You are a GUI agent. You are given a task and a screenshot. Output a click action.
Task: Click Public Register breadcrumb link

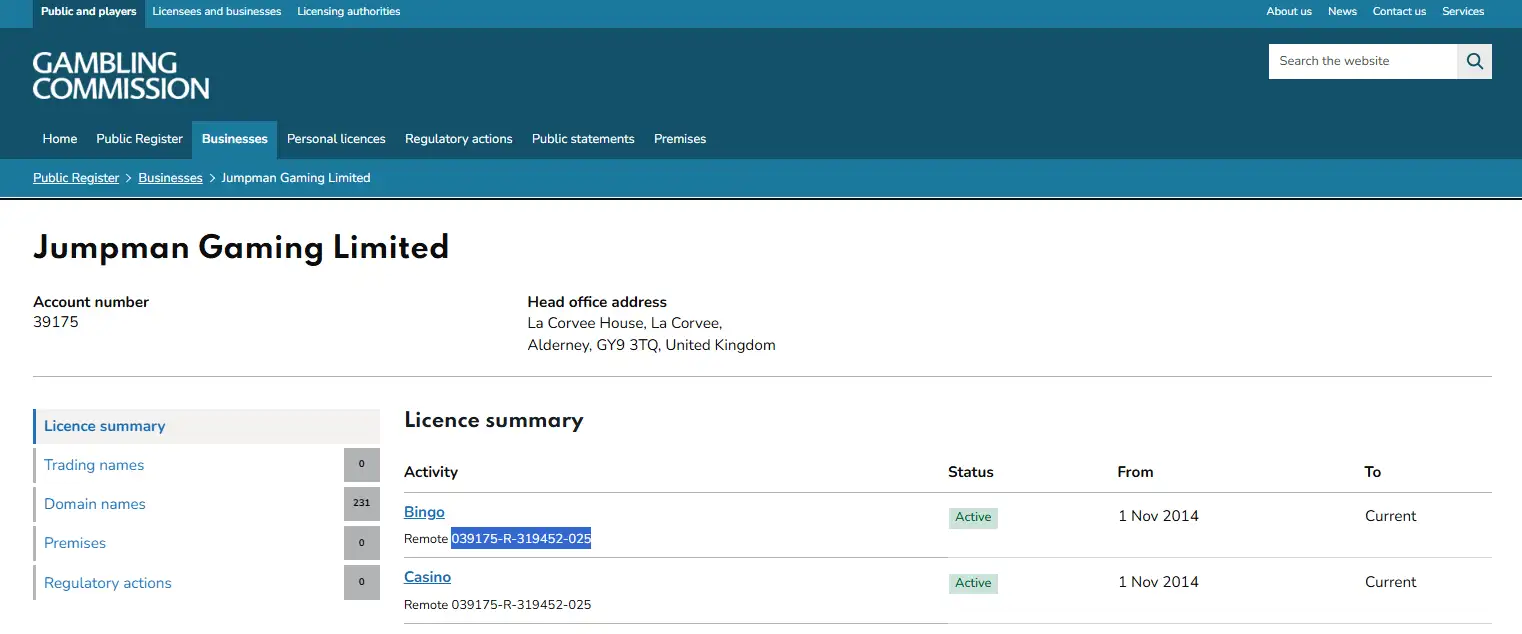click(76, 178)
